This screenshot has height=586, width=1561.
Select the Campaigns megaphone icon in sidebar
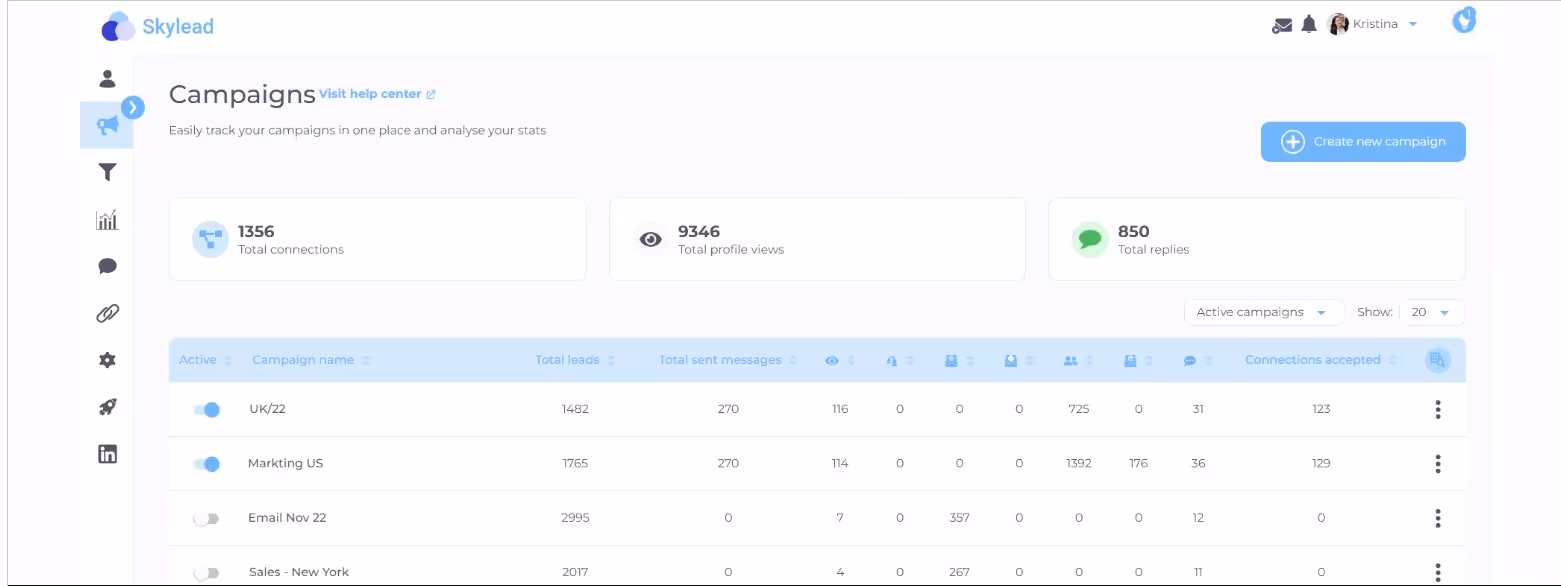pos(107,125)
